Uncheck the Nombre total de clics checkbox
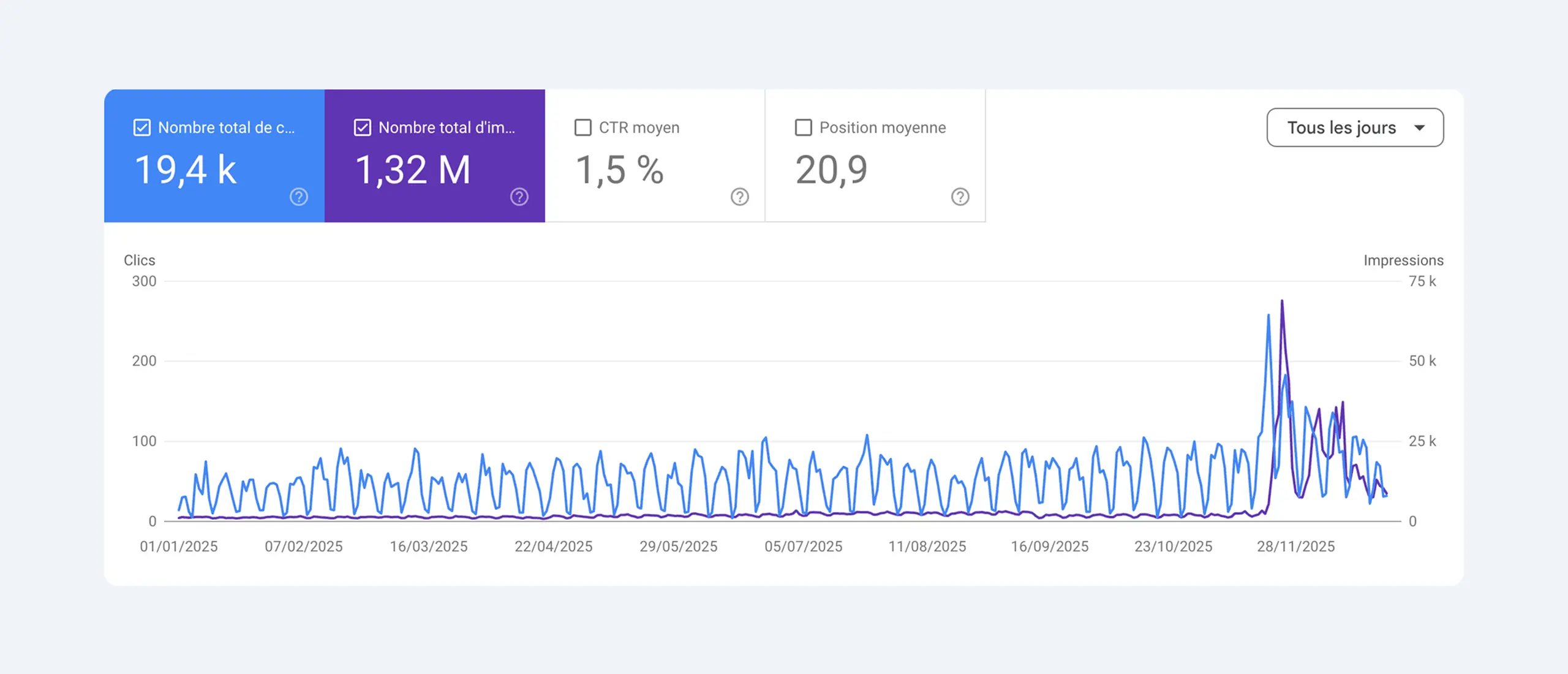The image size is (1568, 674). click(x=142, y=127)
